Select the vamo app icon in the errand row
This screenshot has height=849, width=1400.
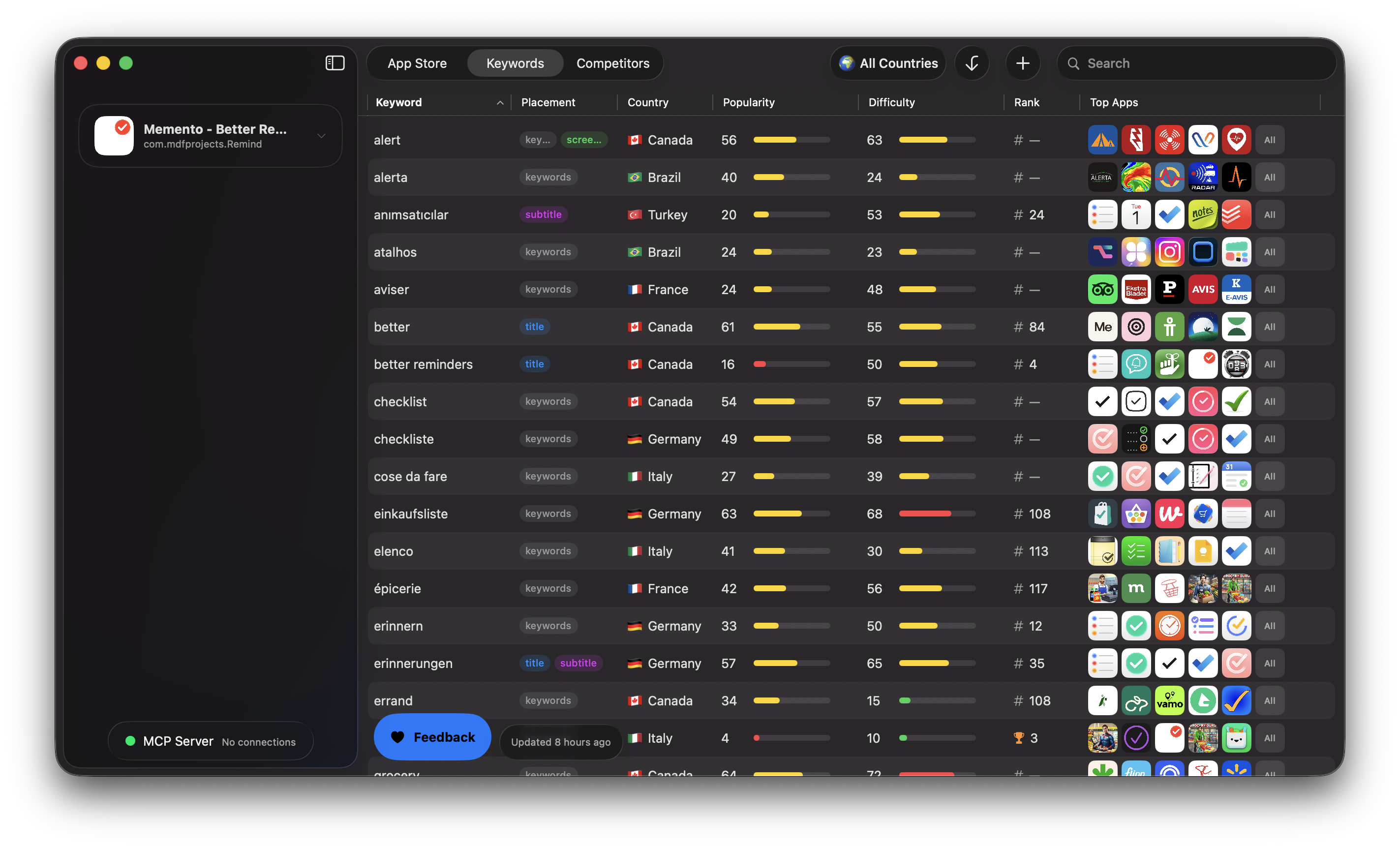pyautogui.click(x=1169, y=700)
